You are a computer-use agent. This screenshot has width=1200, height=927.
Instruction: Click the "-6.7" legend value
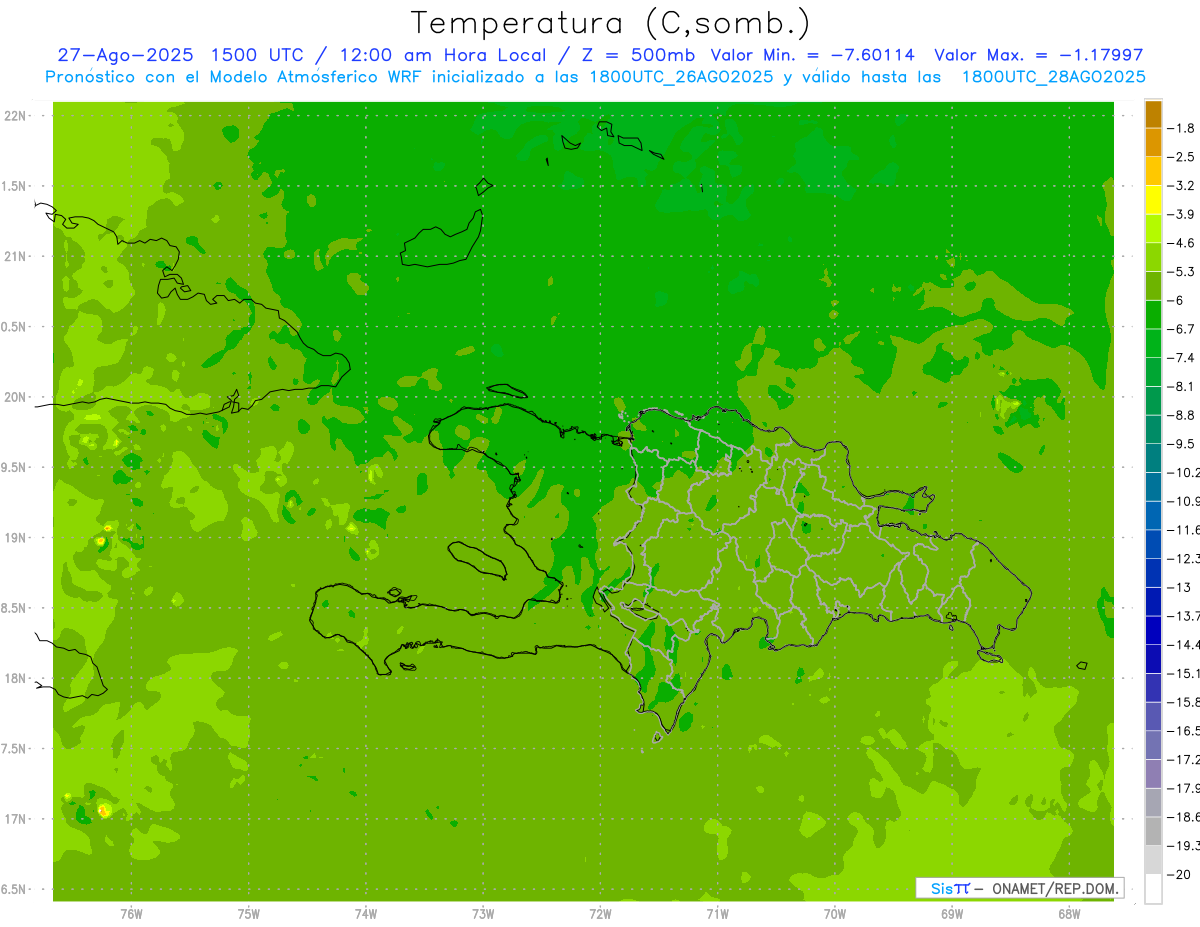coord(1181,329)
